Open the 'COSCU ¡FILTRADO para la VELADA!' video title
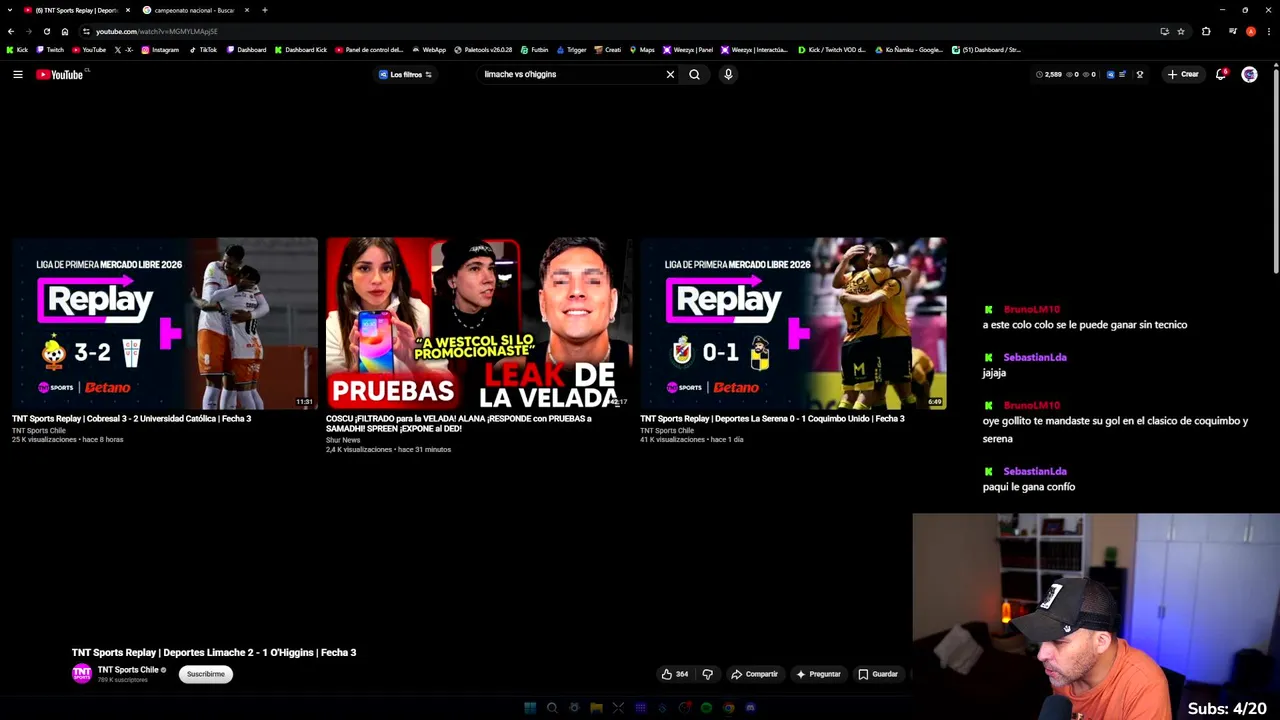Viewport: 1280px width, 720px height. point(458,423)
